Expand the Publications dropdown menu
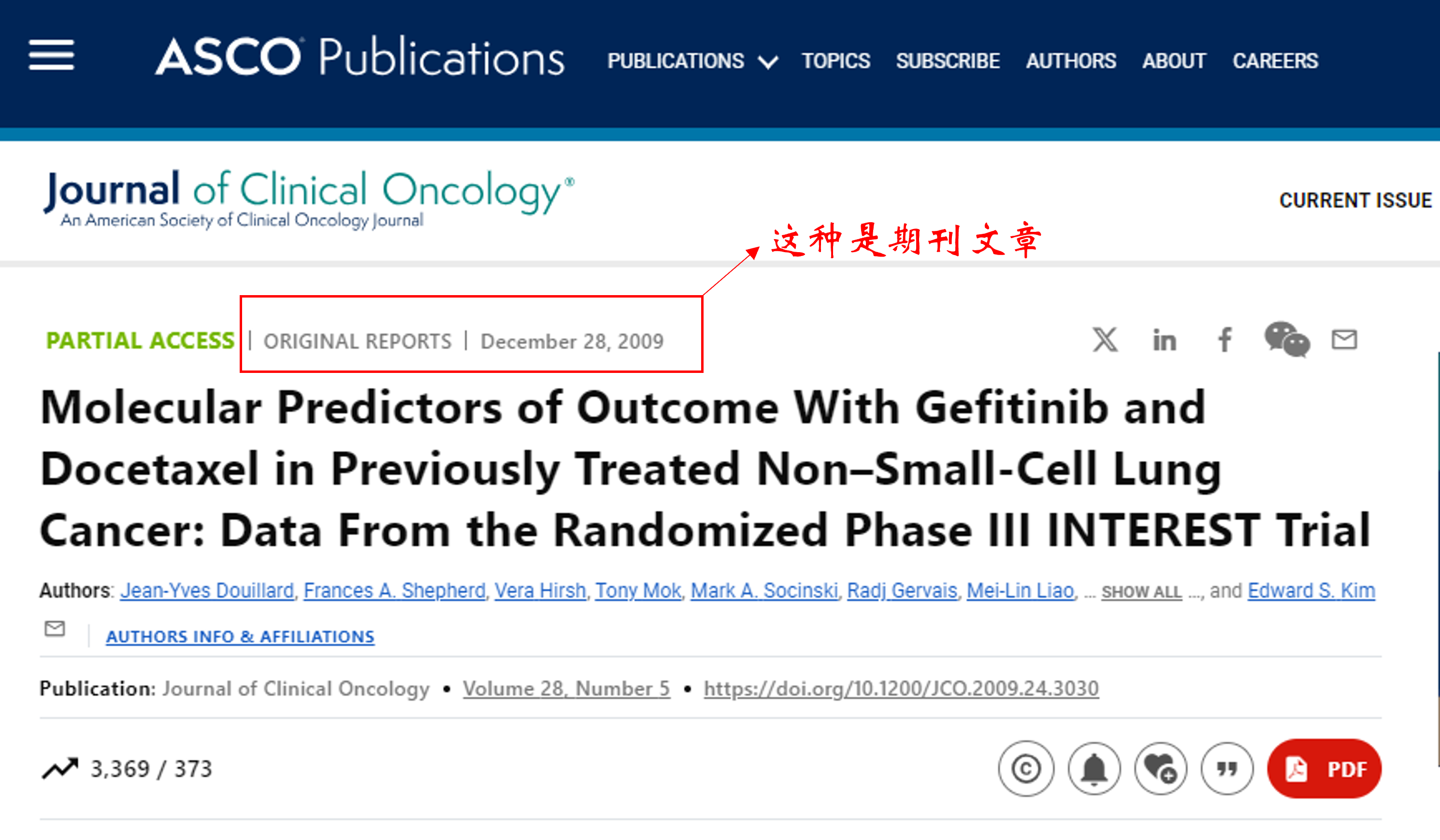1440x840 pixels. [691, 61]
